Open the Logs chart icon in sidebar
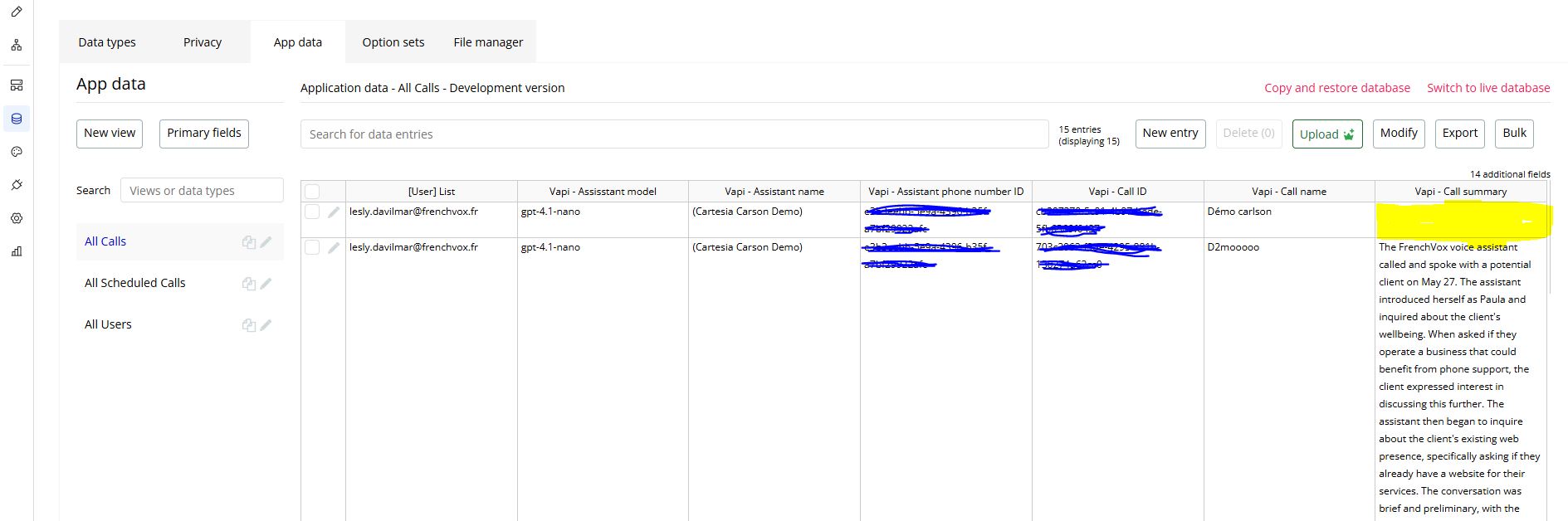This screenshot has height=521, width=1568. [17, 251]
